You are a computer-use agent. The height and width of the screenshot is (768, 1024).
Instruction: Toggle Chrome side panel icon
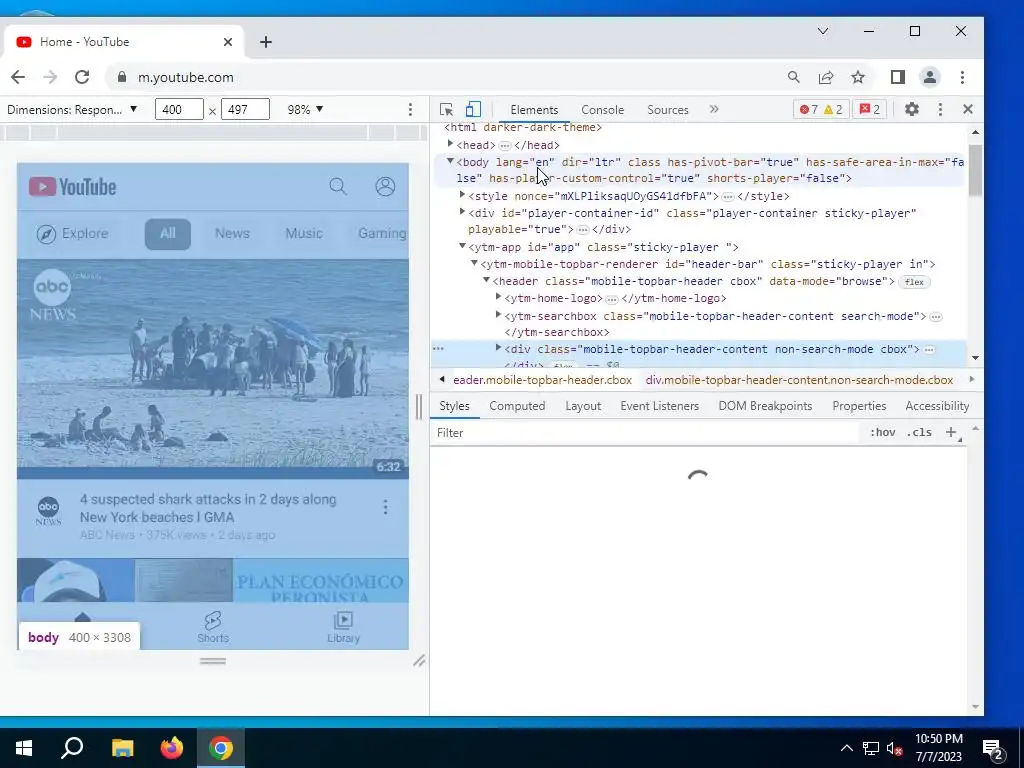coord(898,77)
